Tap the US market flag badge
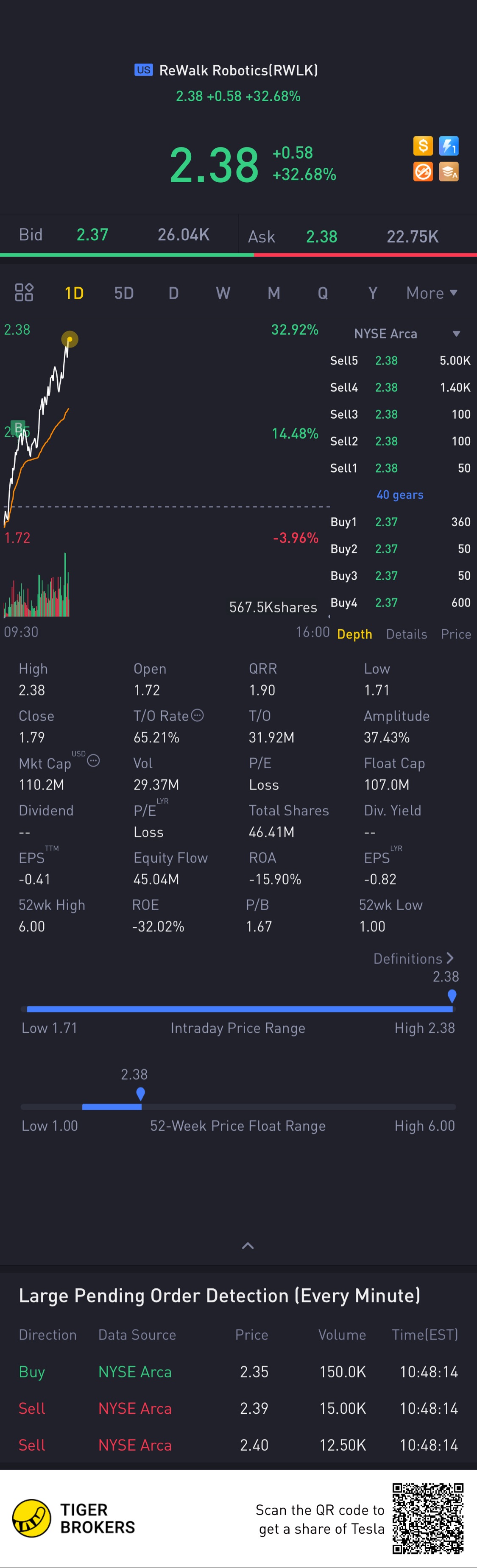Viewport: 477px width, 1568px height. click(x=144, y=70)
